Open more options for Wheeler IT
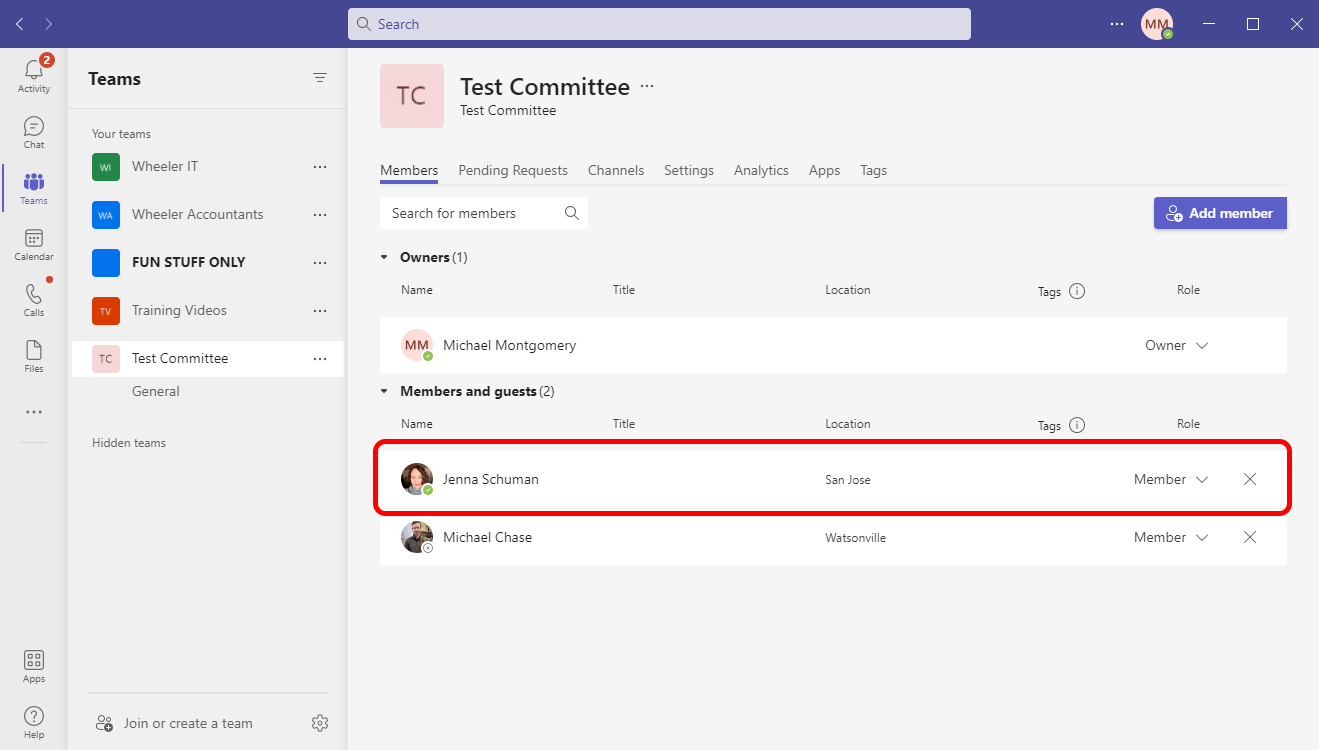 click(320, 166)
